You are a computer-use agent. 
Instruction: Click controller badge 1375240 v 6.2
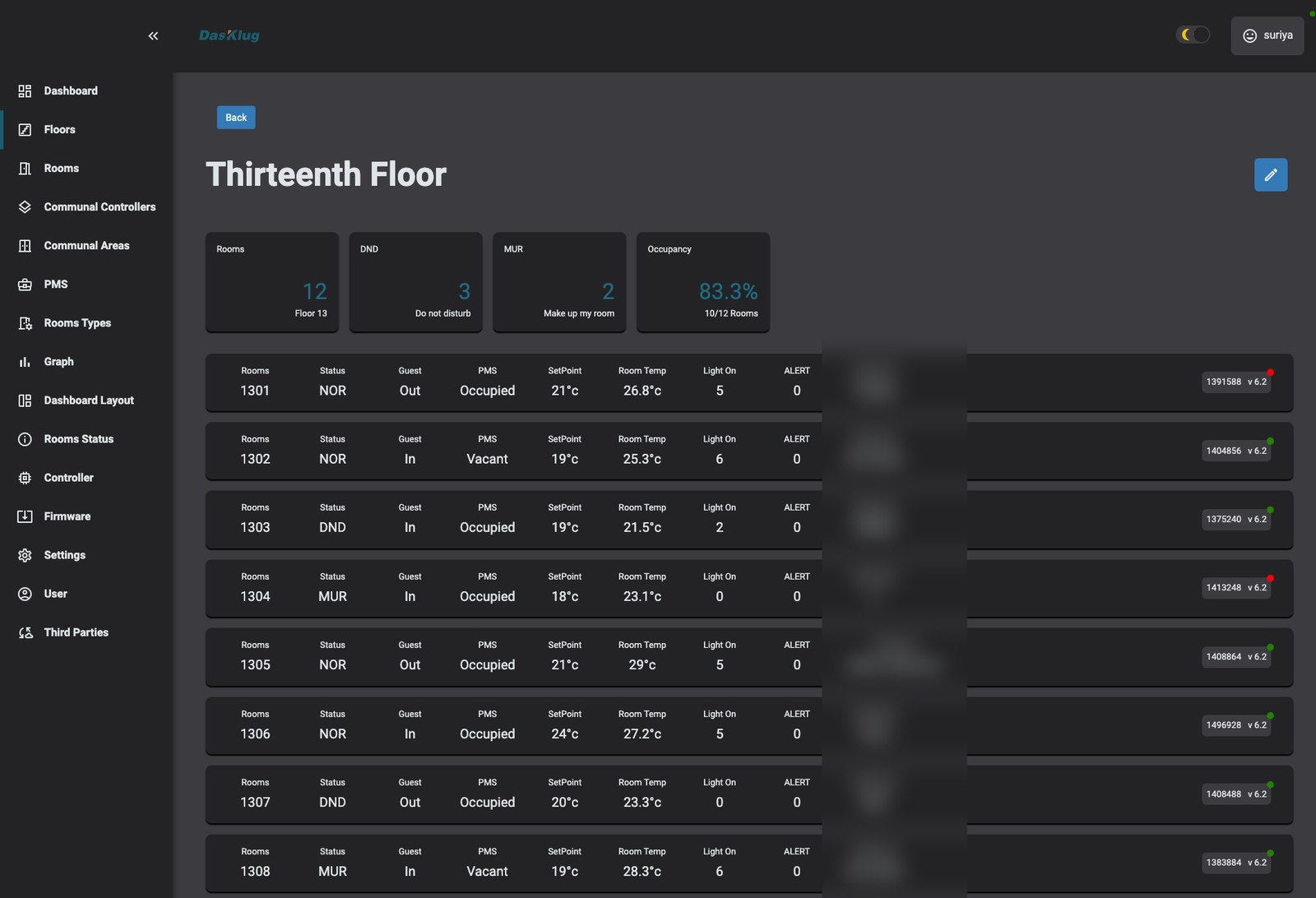pyautogui.click(x=1236, y=520)
